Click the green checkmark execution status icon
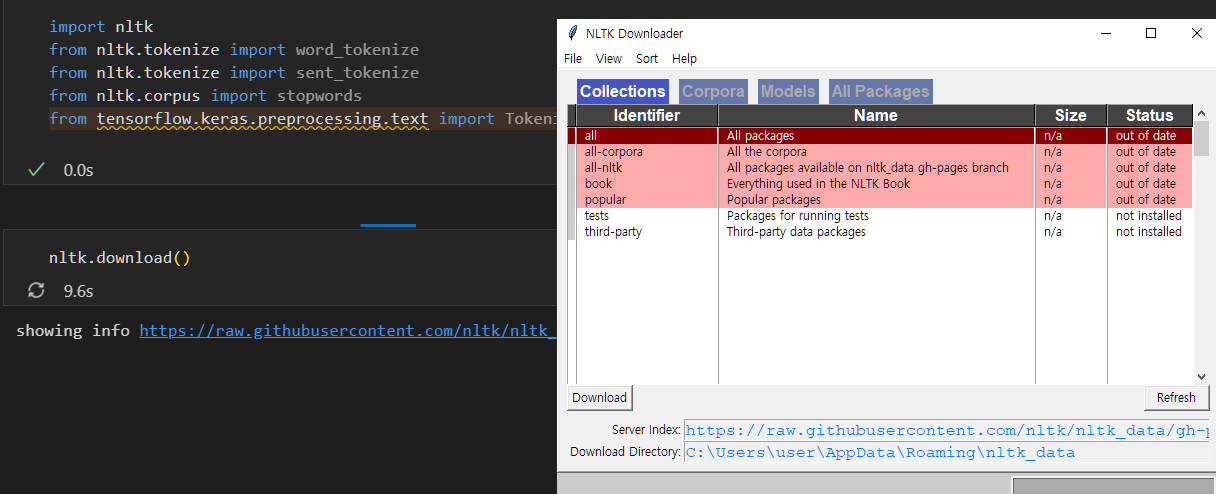The height and width of the screenshot is (494, 1216). tap(37, 170)
